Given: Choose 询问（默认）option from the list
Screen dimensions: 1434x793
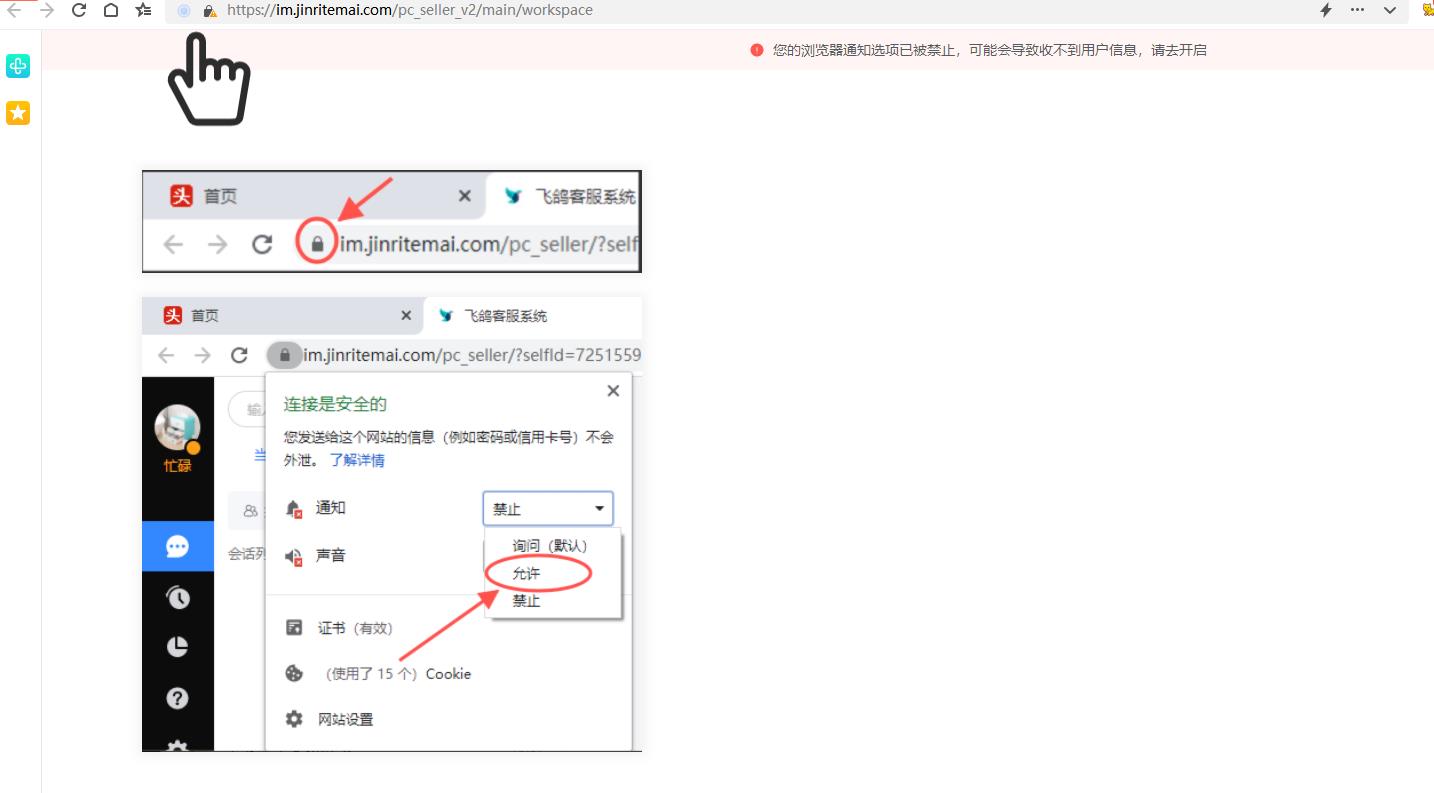Looking at the screenshot, I should point(549,546).
